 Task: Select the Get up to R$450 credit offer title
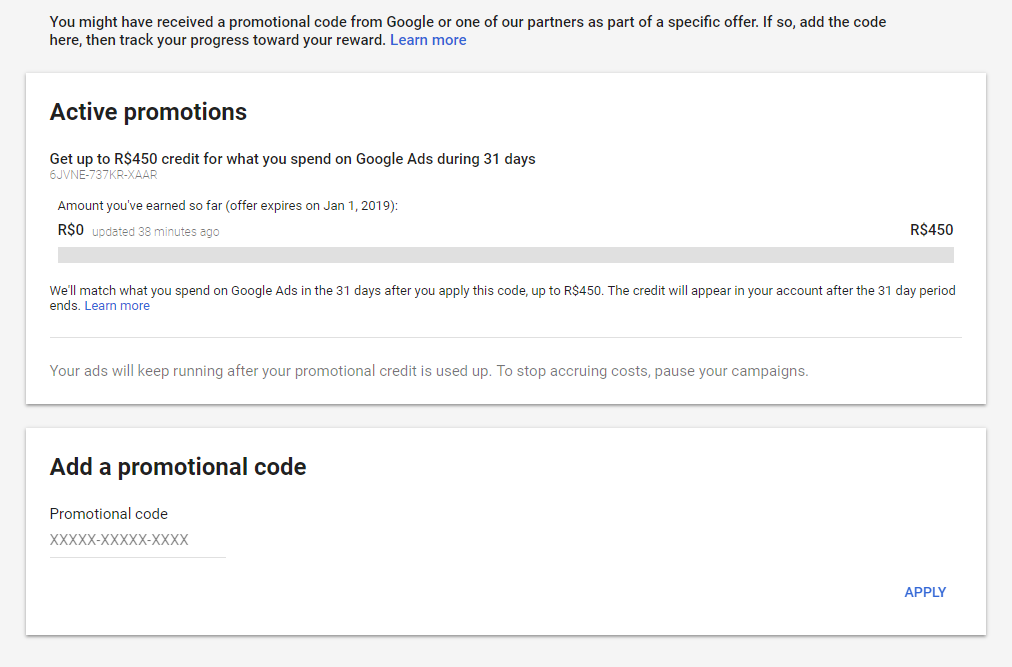point(292,159)
